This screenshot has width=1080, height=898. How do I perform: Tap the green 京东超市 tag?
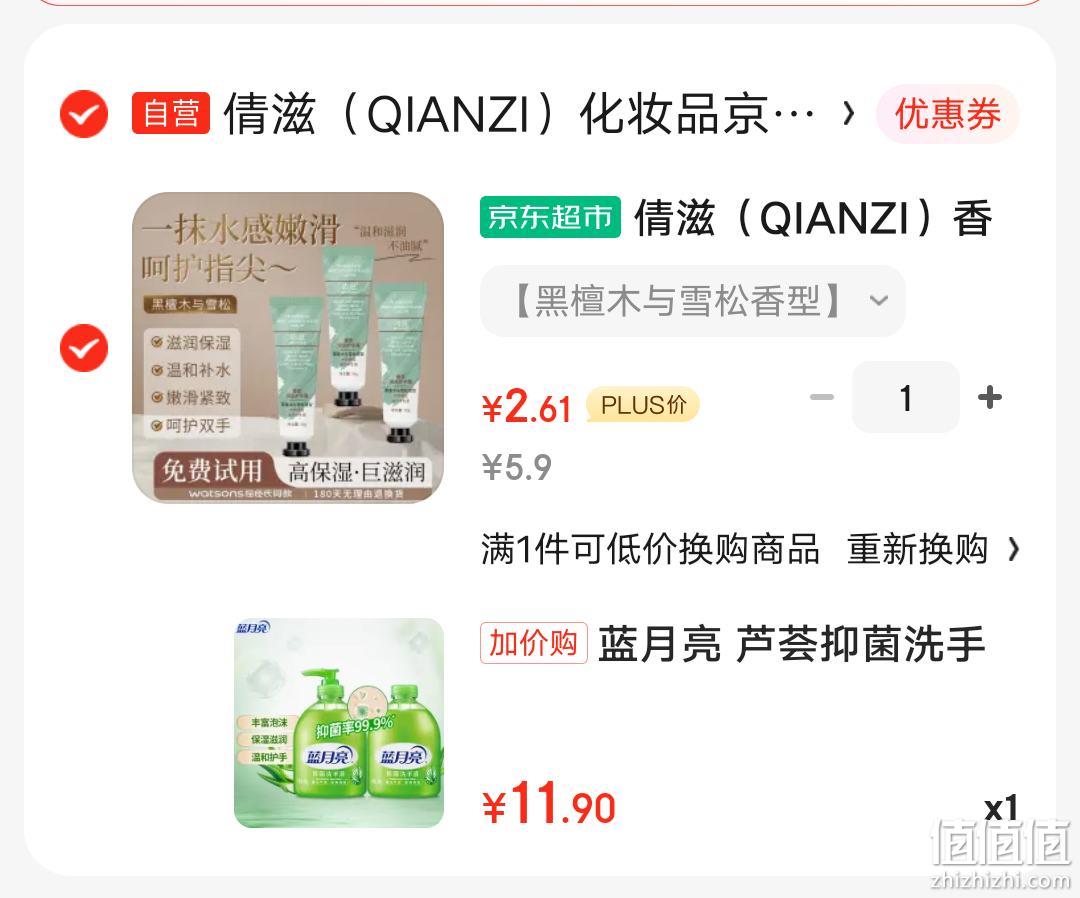point(550,217)
